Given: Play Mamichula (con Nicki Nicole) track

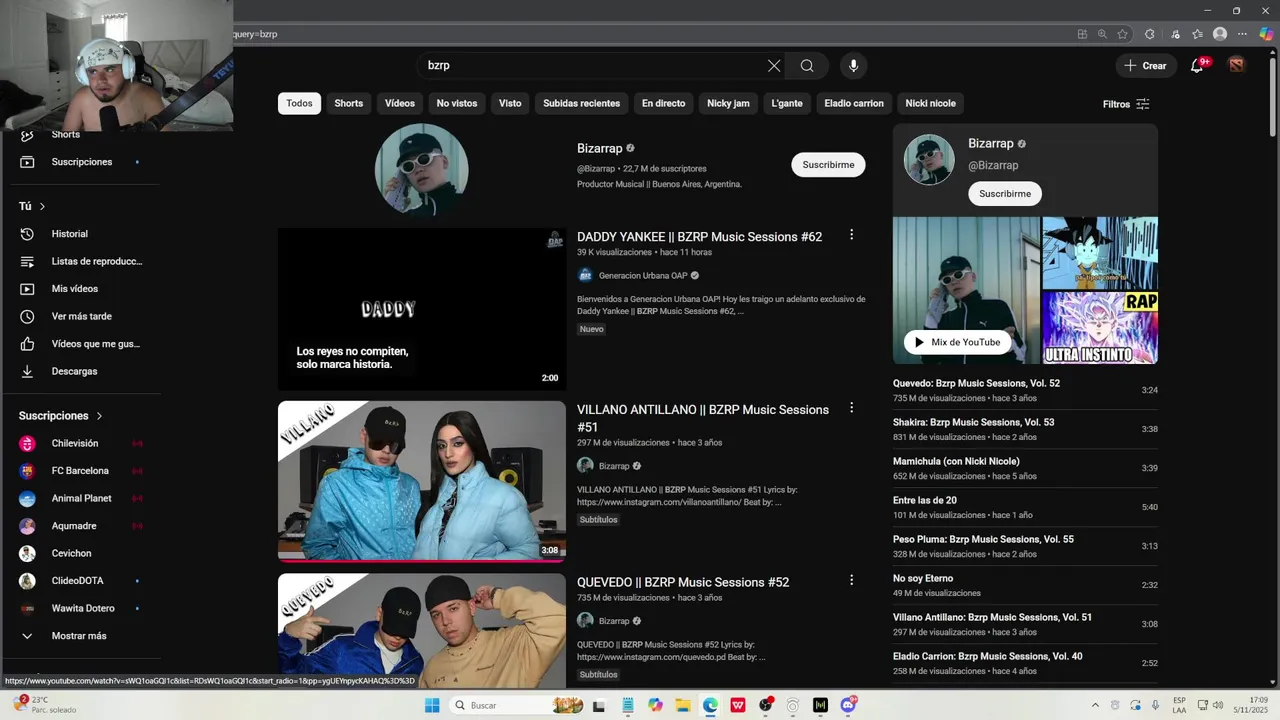Looking at the screenshot, I should point(1025,468).
